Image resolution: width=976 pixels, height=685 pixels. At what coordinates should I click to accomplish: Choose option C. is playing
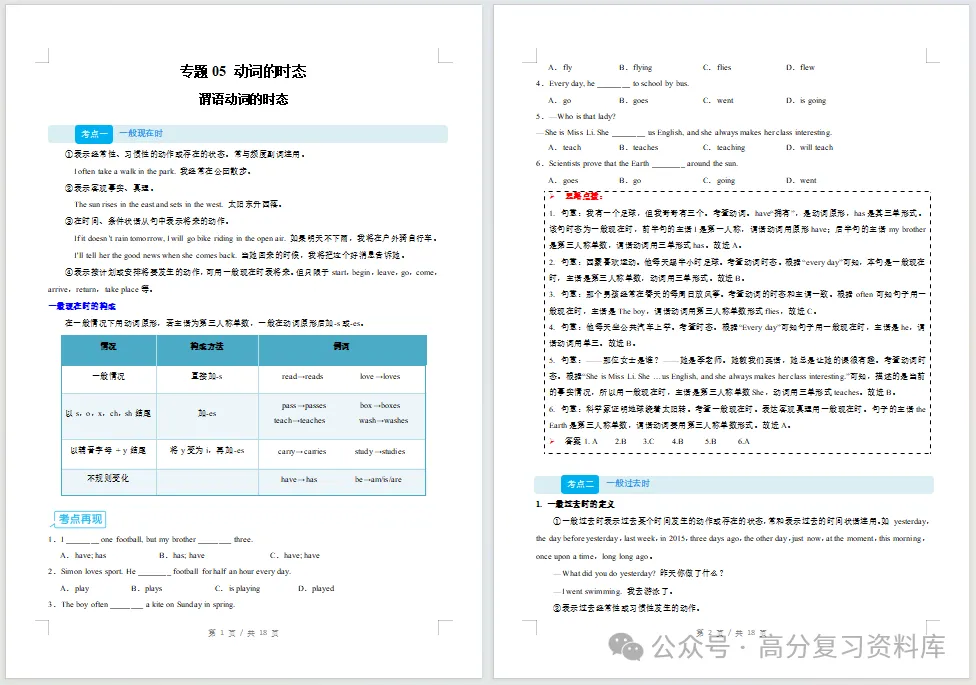tap(237, 588)
